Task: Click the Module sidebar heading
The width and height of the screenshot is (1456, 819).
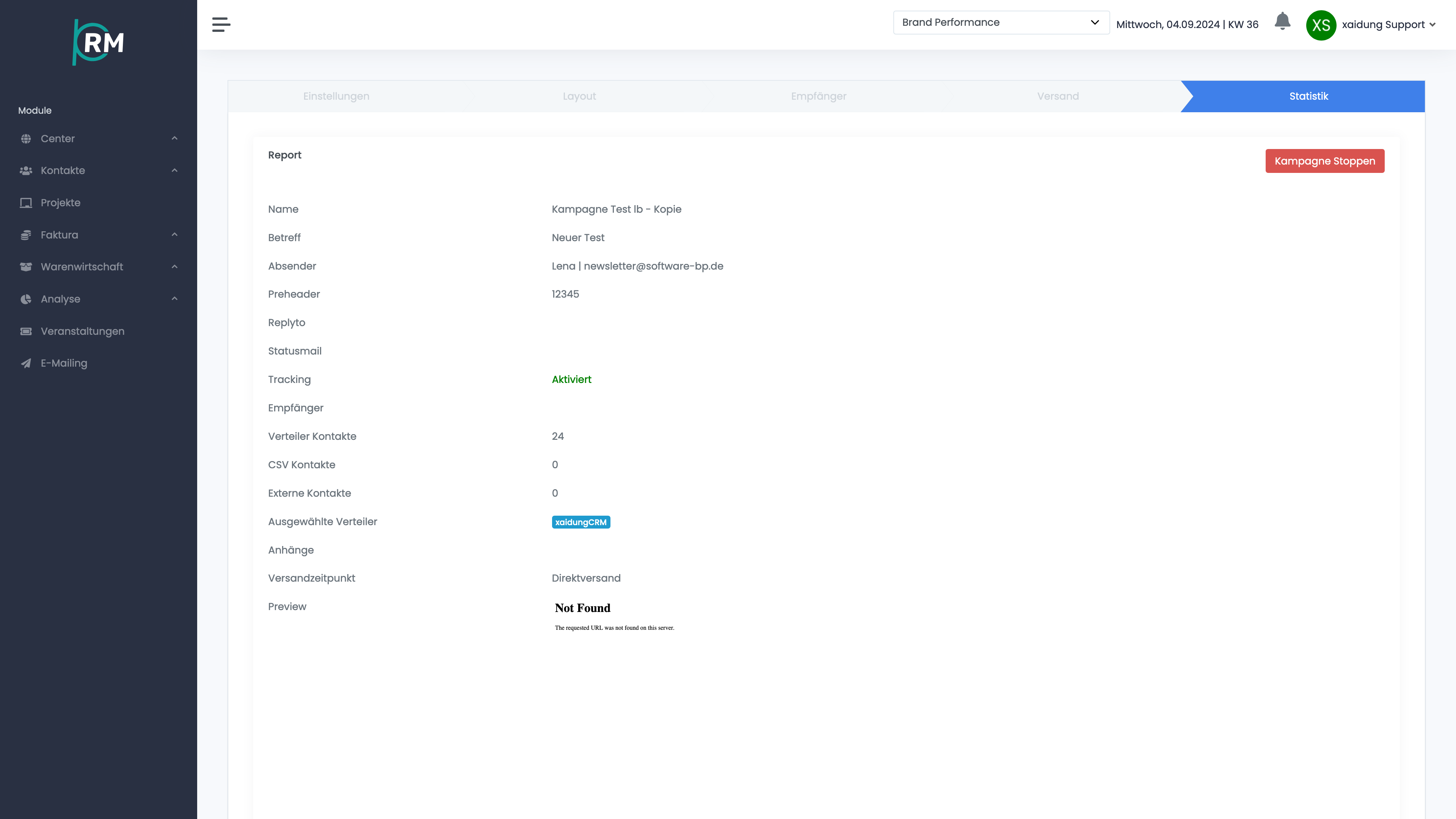Action: pos(35,111)
